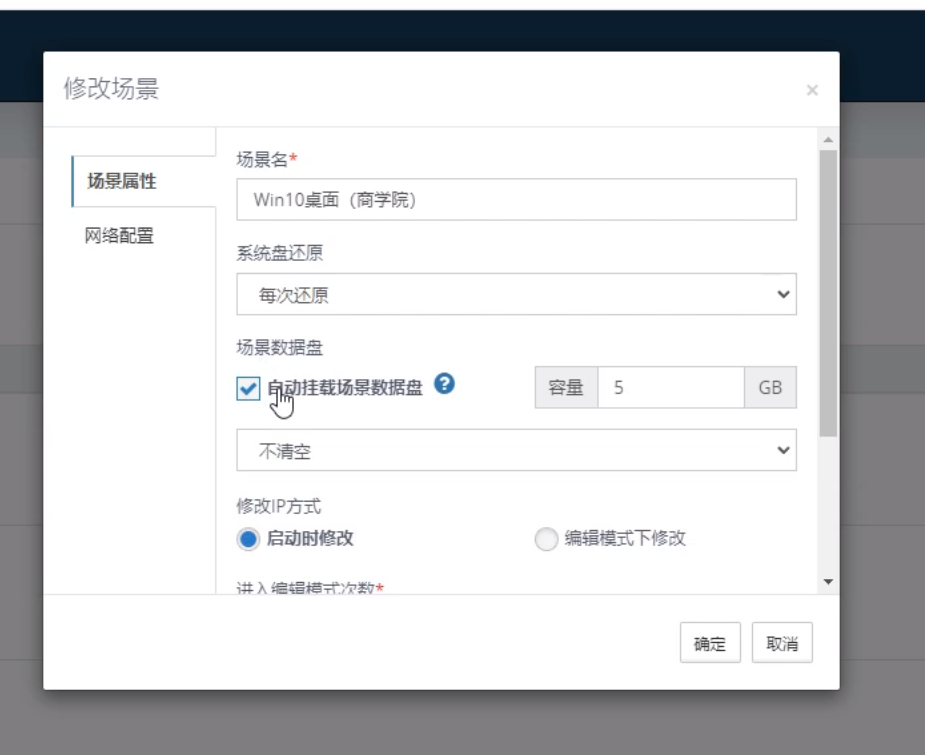
Task: Click the dialog's vertical scrollbar thumb
Action: point(827,290)
